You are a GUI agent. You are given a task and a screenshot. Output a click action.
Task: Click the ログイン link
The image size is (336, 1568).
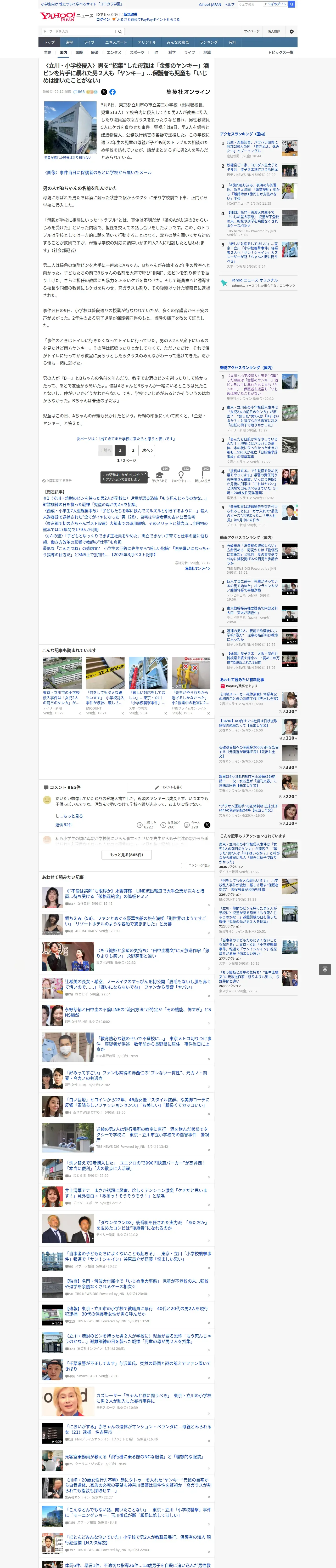(103, 20)
